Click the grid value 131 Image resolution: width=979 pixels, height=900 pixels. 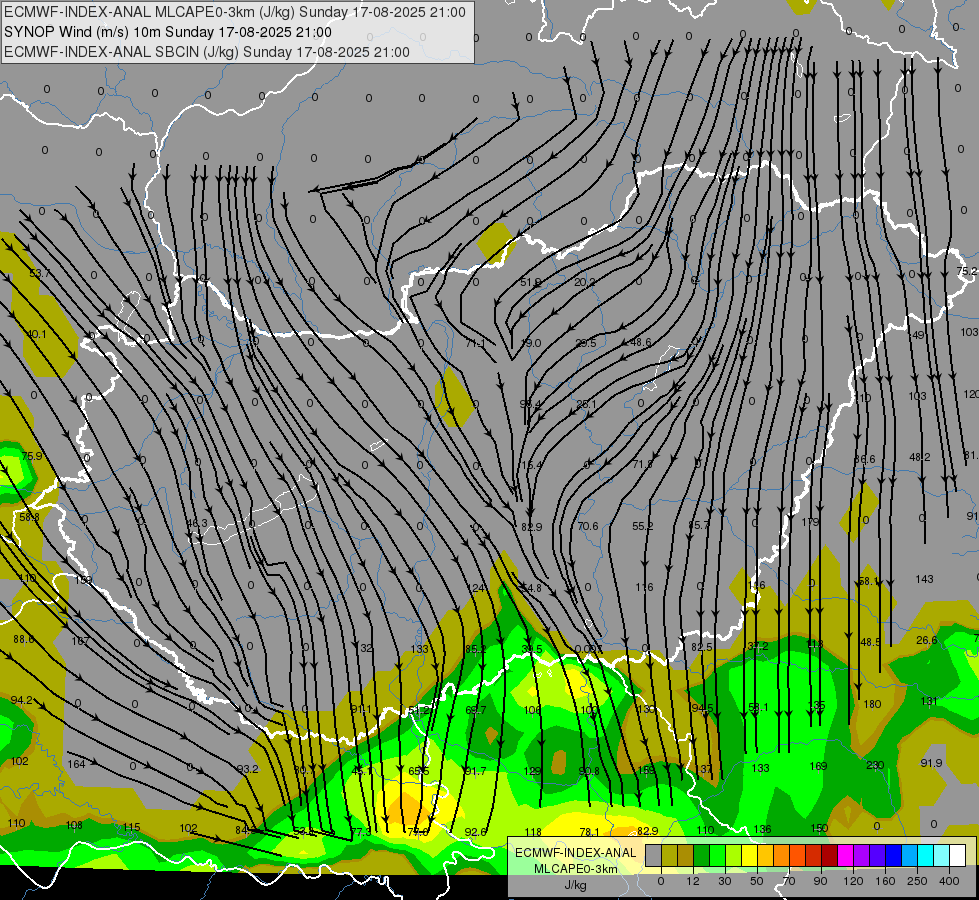(x=929, y=701)
